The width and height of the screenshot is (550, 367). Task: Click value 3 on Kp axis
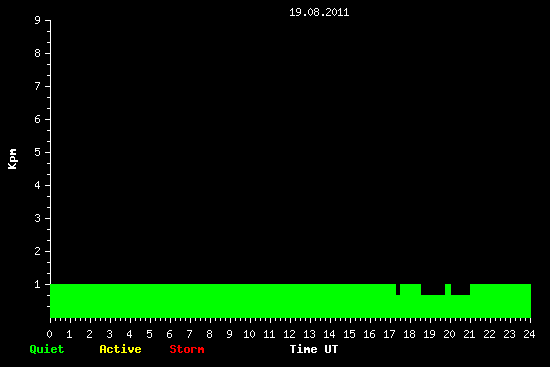point(38,218)
